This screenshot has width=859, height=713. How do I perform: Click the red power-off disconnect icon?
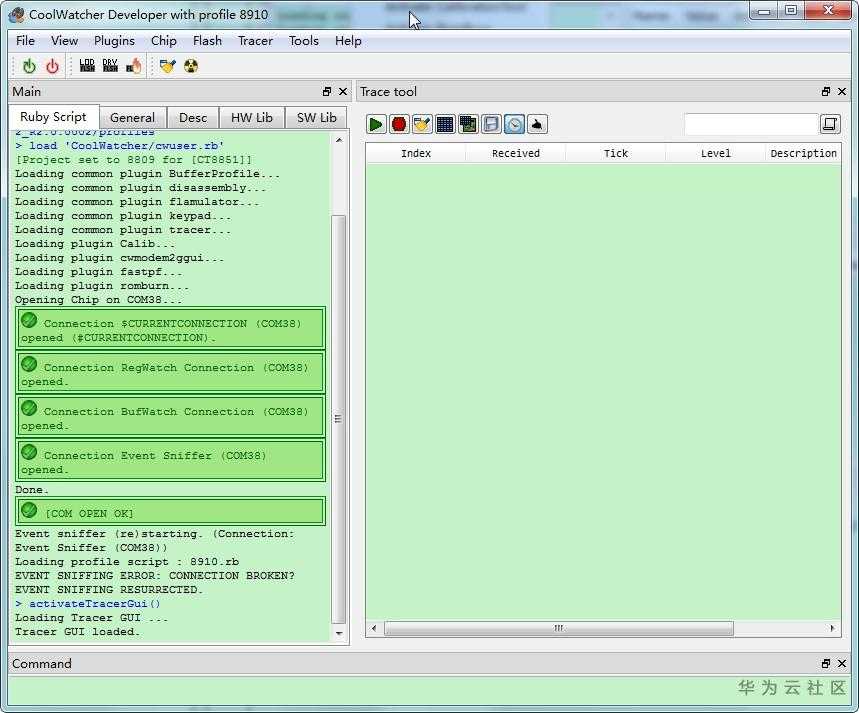click(x=52, y=66)
